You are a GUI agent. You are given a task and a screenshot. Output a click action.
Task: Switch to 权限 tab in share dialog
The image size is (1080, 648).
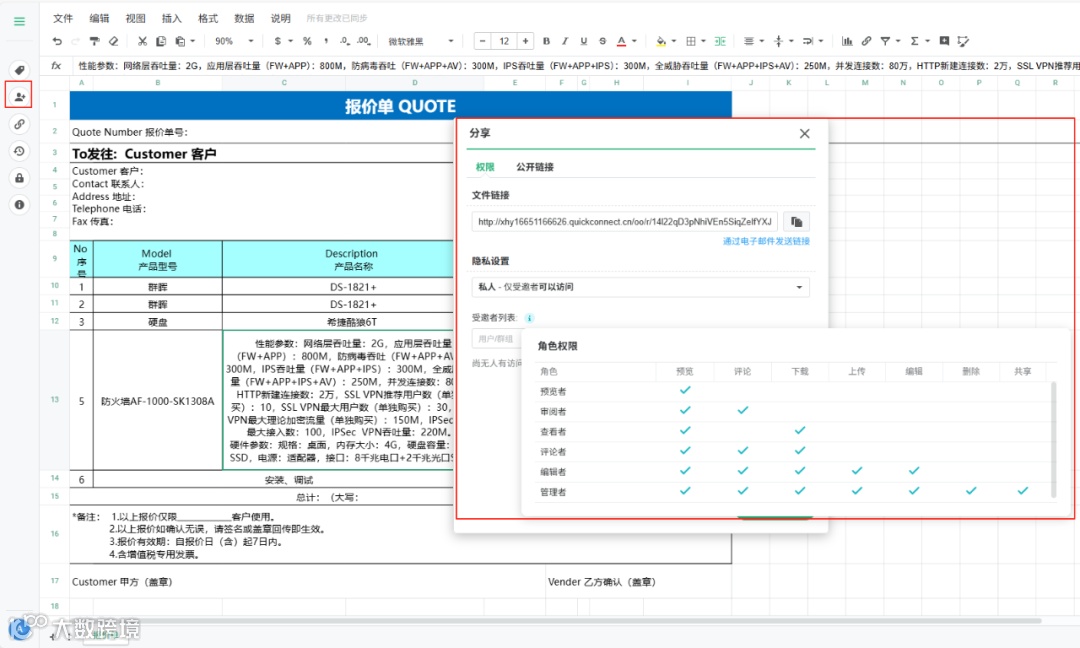[485, 167]
